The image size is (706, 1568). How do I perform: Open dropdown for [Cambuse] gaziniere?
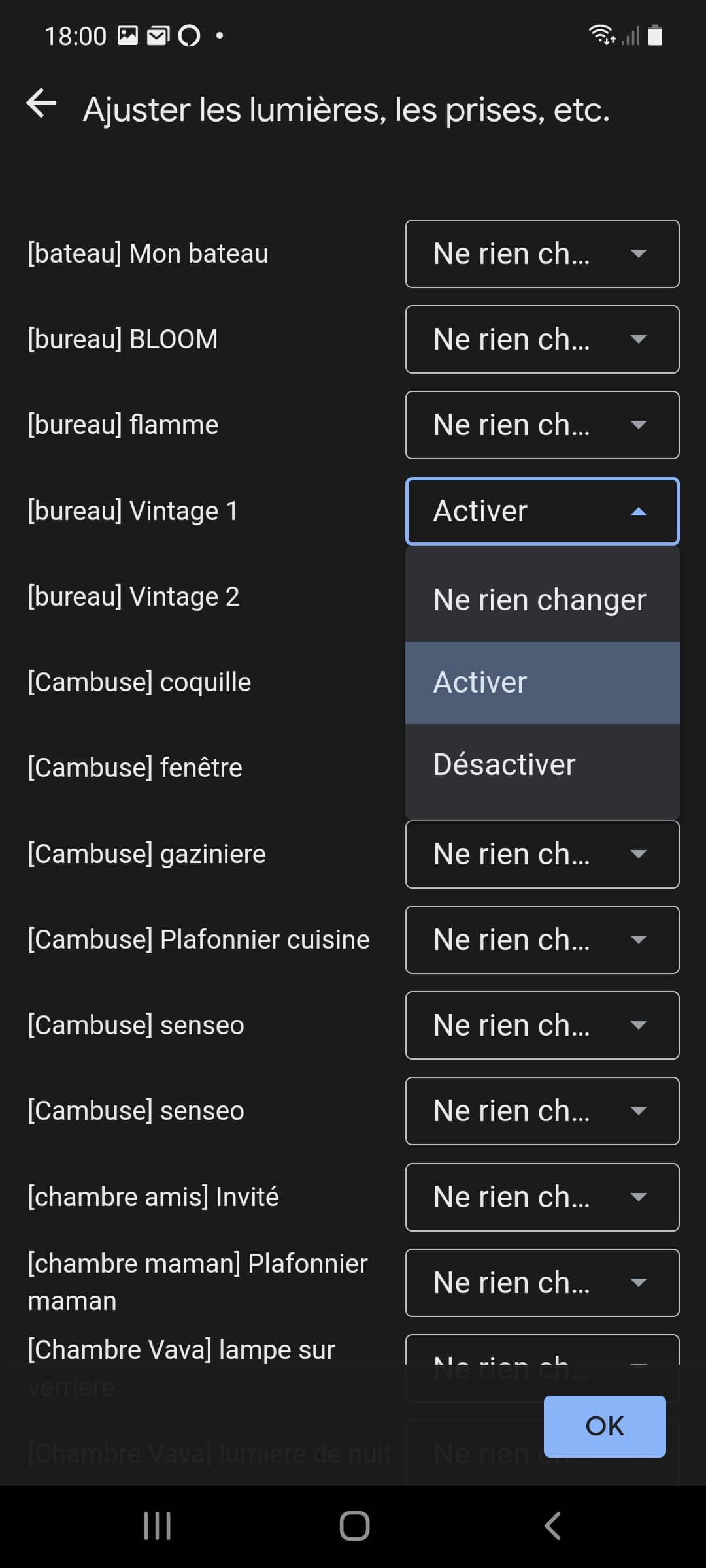pyautogui.click(x=543, y=854)
